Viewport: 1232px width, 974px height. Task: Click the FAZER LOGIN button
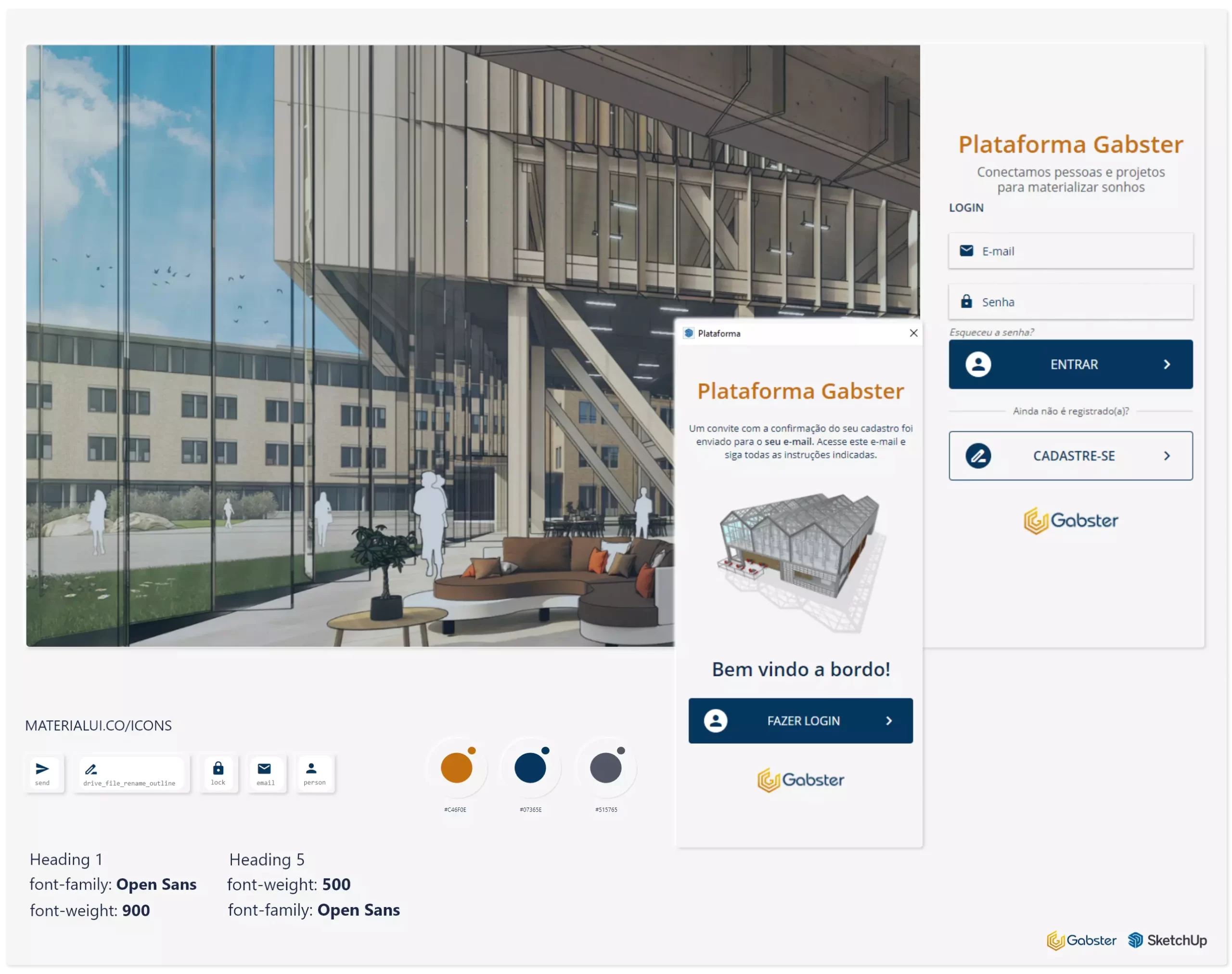click(800, 721)
